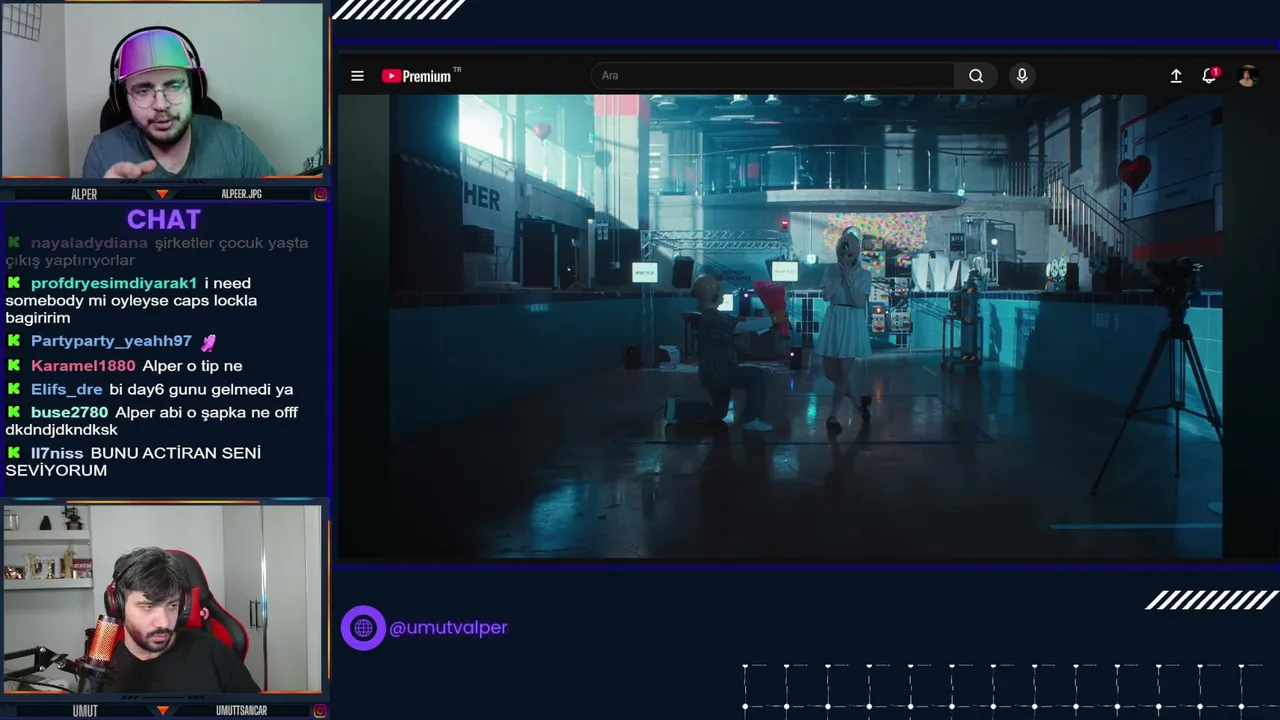Click message 'bi day6 gunu gelmedi ya'

(x=201, y=389)
